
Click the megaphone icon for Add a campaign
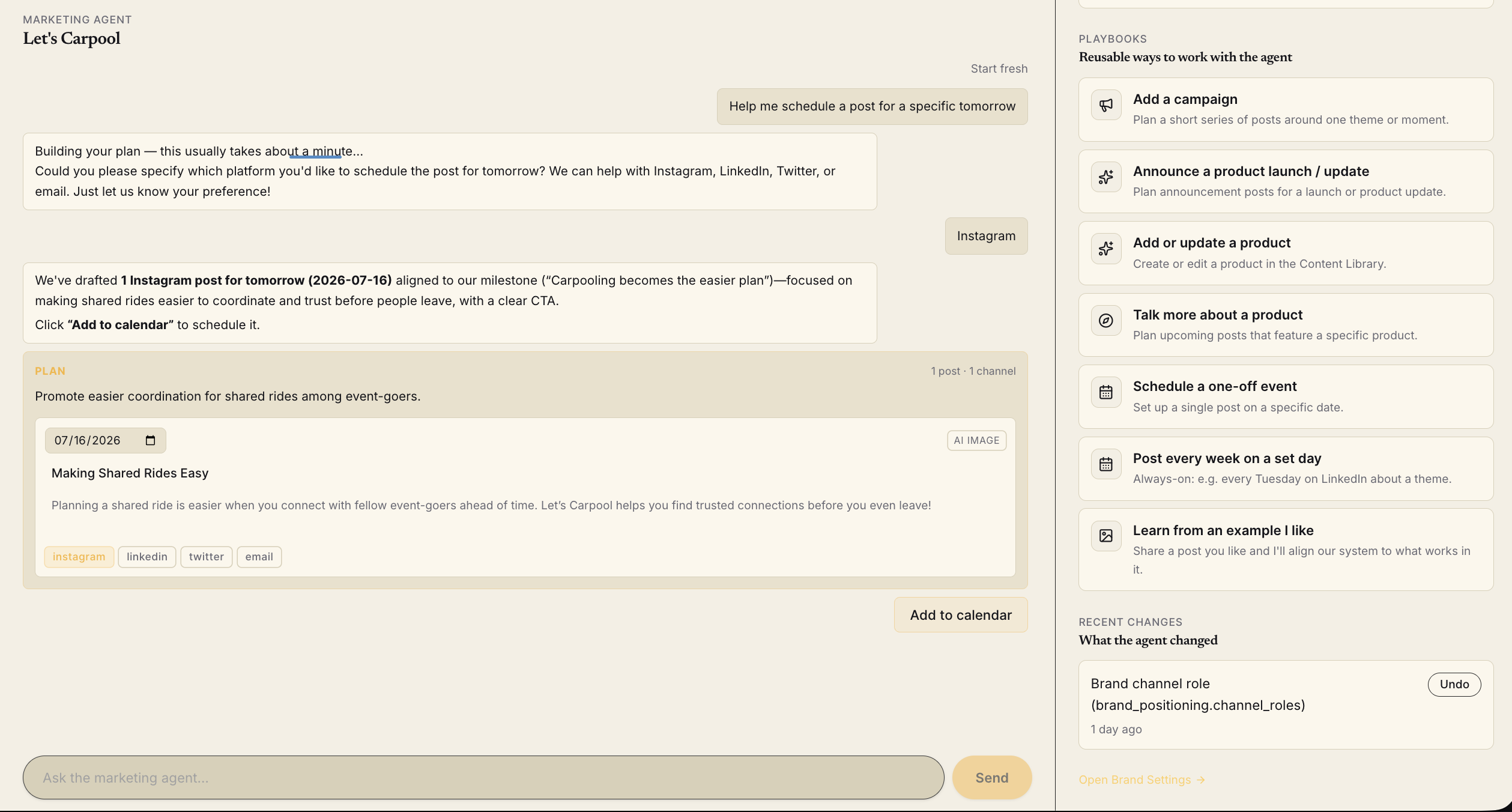pyautogui.click(x=1105, y=105)
